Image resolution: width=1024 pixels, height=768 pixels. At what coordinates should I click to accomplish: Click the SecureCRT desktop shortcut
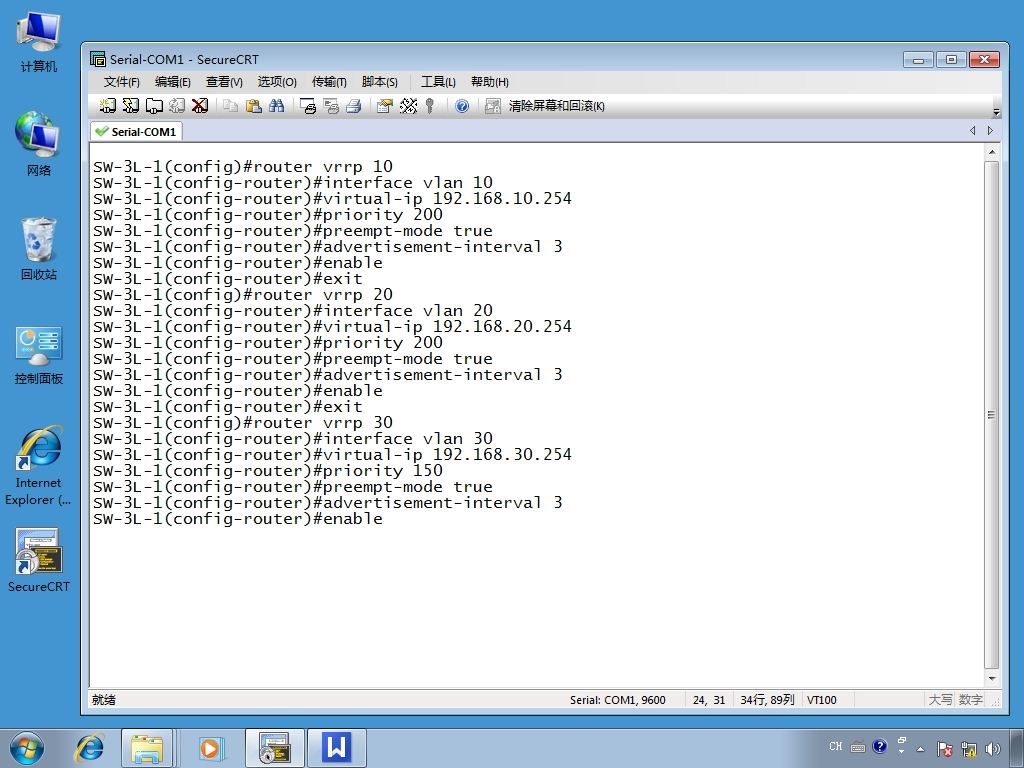39,560
